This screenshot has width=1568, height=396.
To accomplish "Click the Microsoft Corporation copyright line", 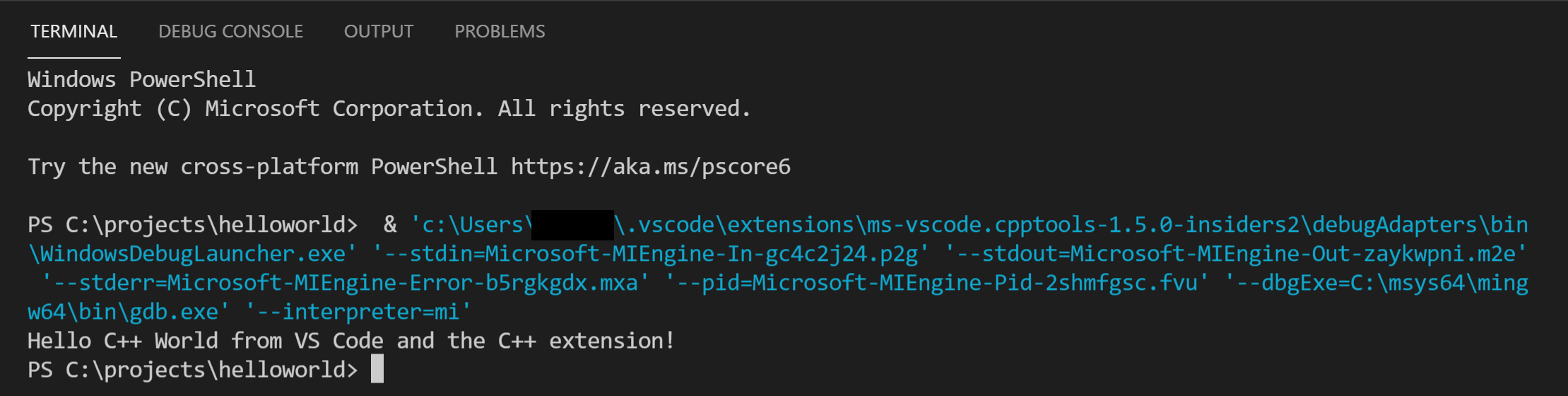I will point(389,109).
